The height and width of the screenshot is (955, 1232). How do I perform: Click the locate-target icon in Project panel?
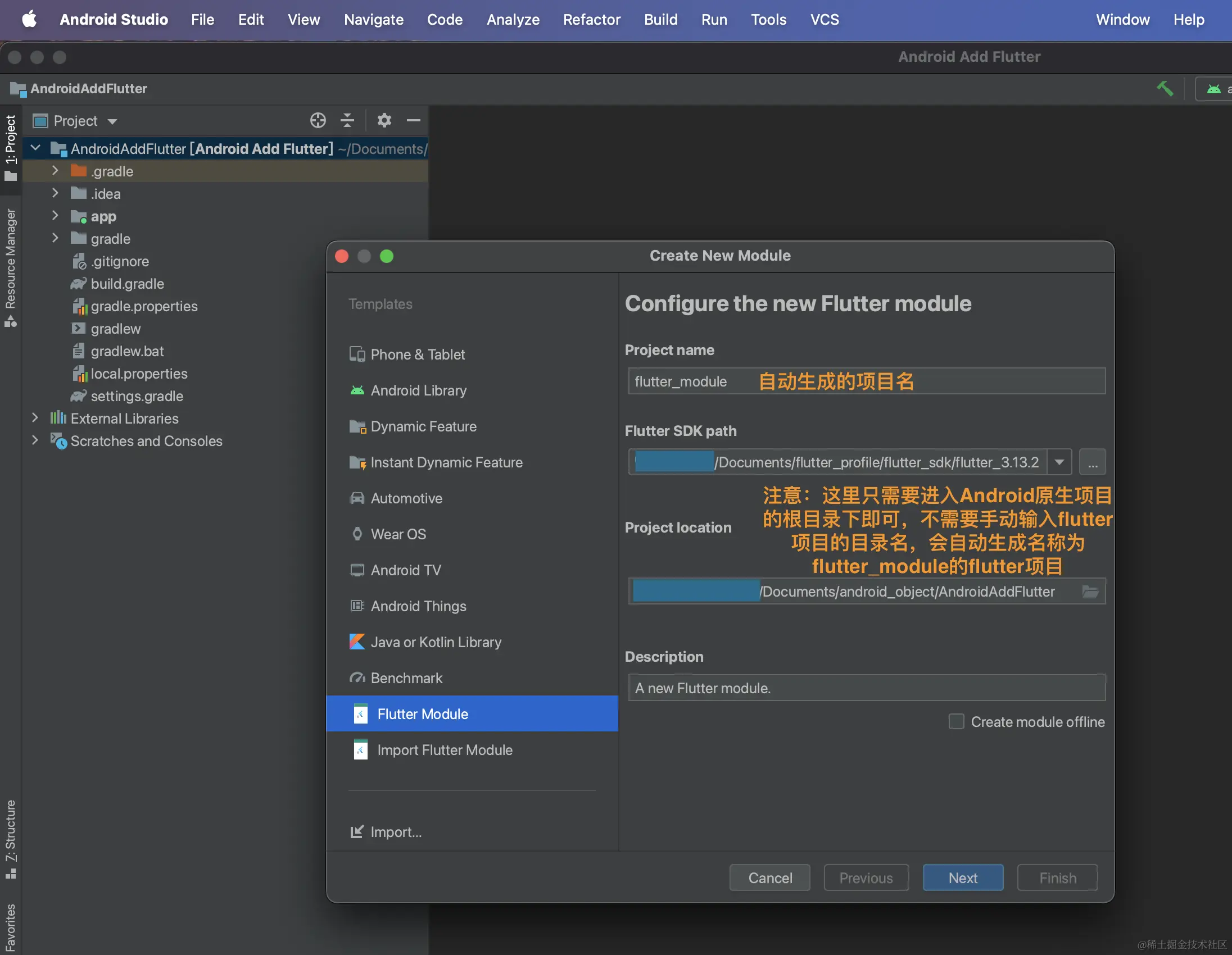[x=318, y=121]
